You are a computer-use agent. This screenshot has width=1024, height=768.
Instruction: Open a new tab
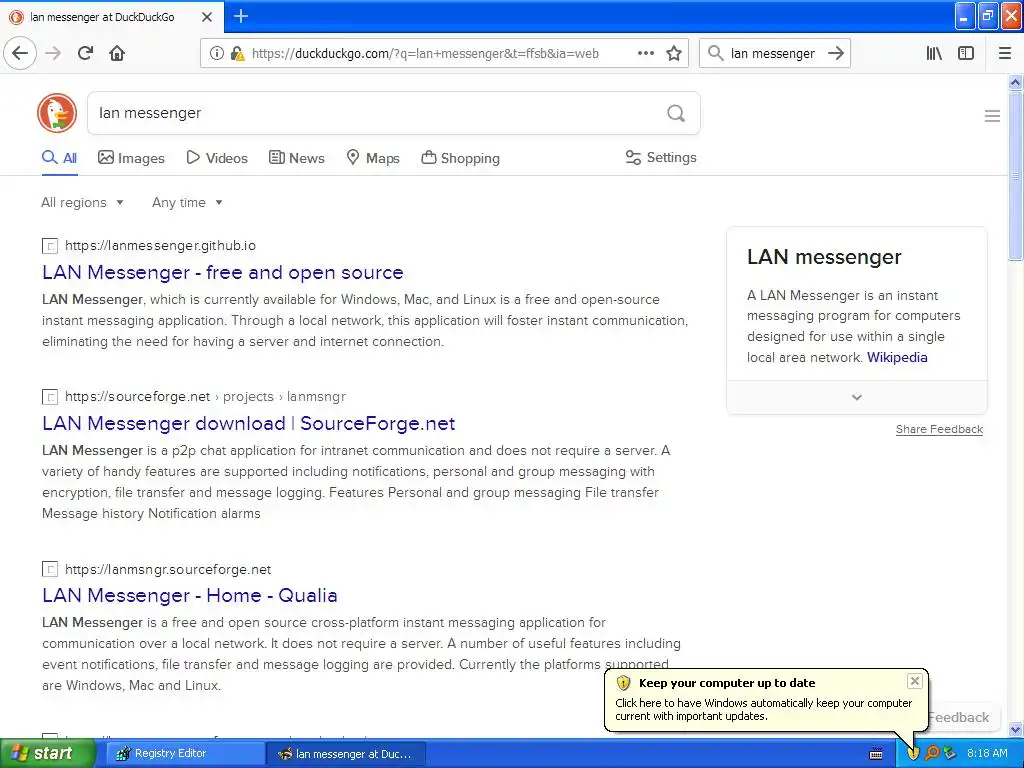click(240, 16)
